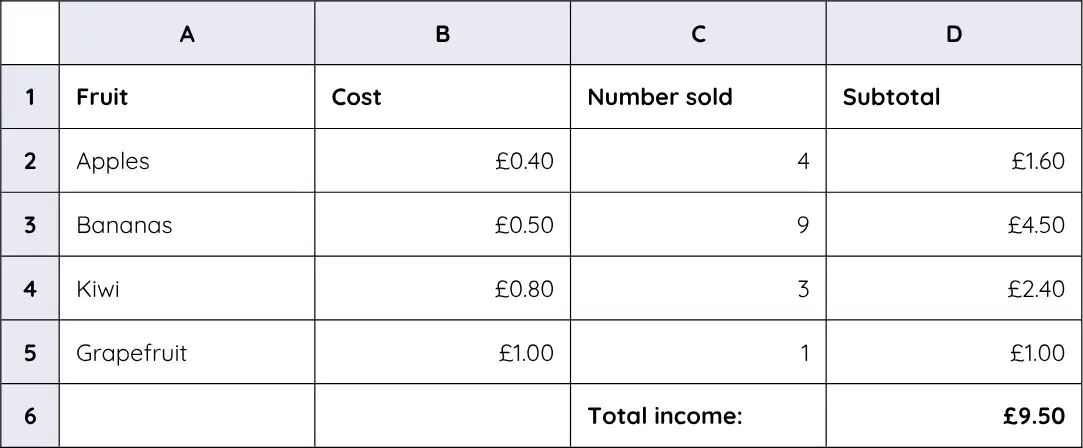Image resolution: width=1083 pixels, height=448 pixels.
Task: Click the Cost heading cell
Action: click(x=443, y=97)
